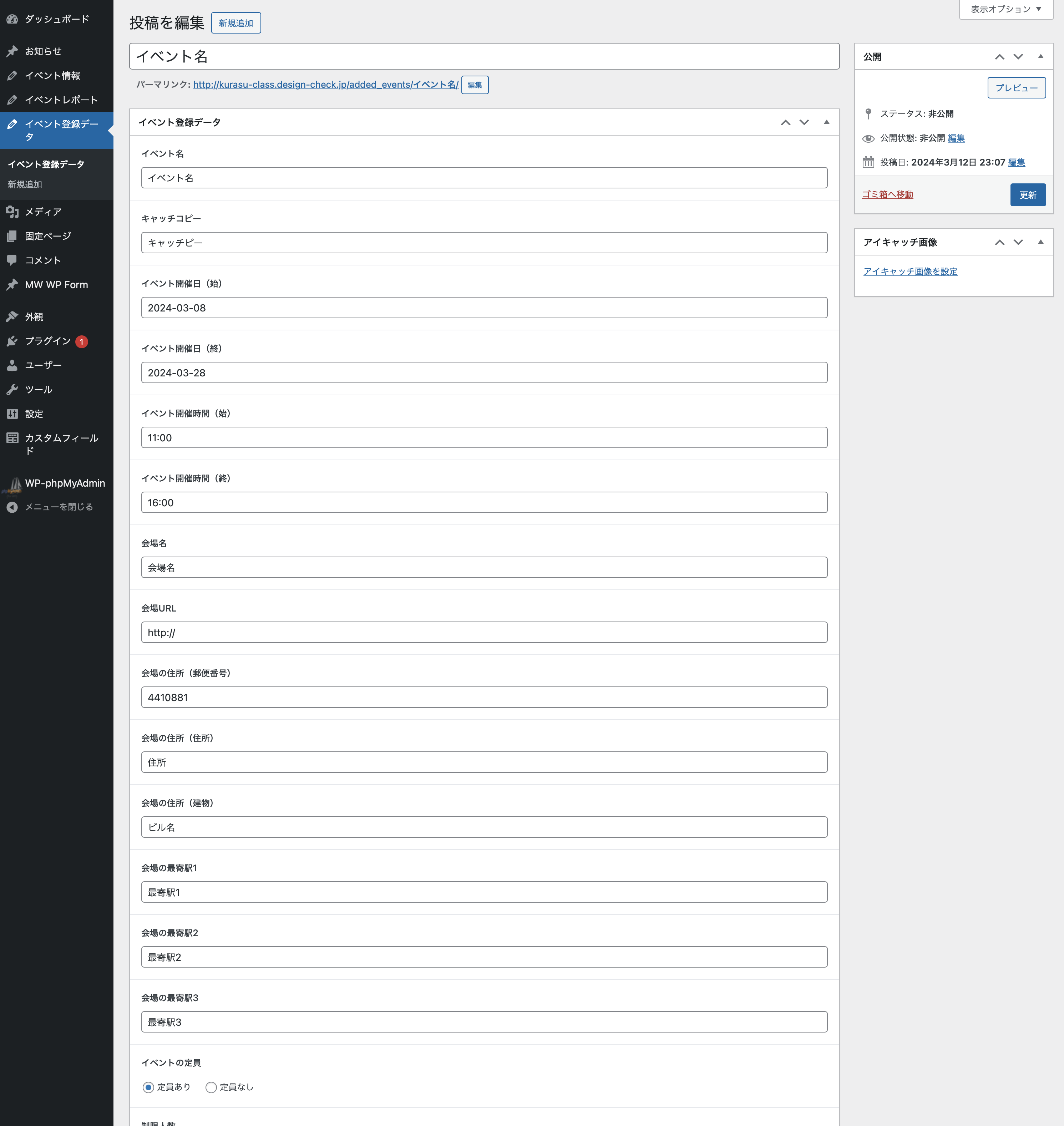Click the カスタムフィールド table icon

(x=12, y=438)
